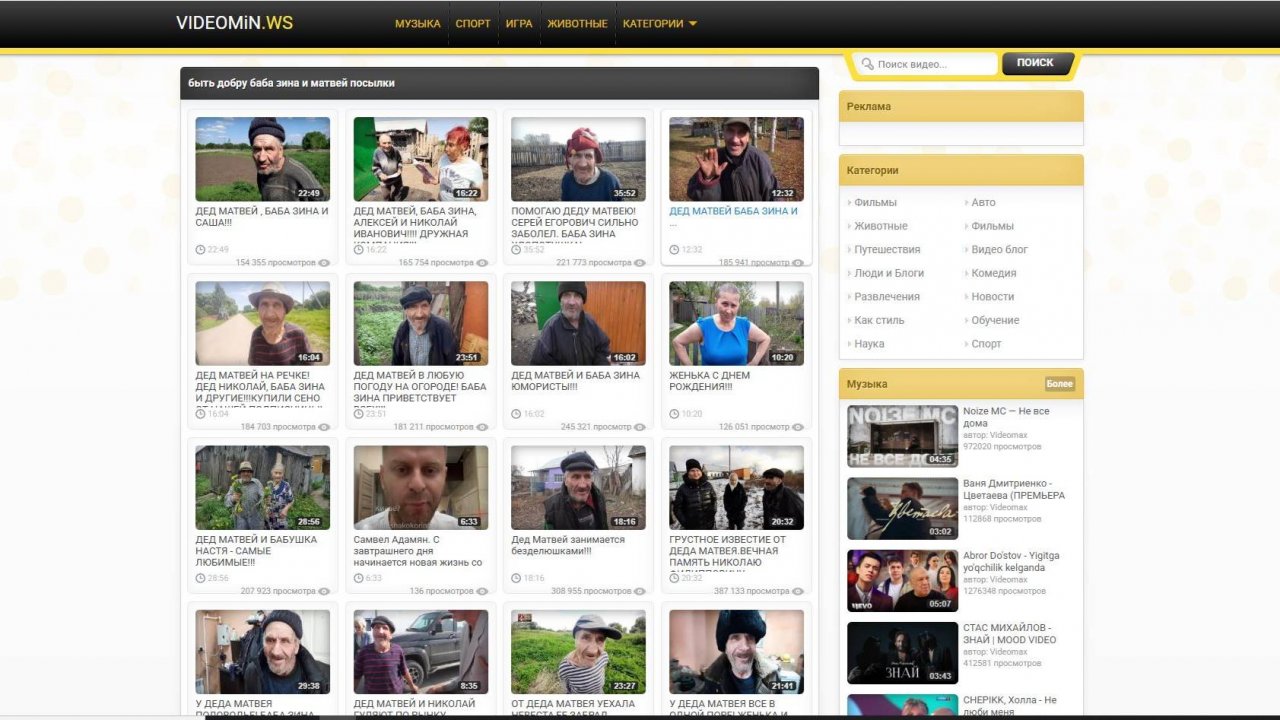Viewport: 1280px width, 720px height.
Task: Click the eye icon after 245 321 просмотров
Action: [x=640, y=427]
